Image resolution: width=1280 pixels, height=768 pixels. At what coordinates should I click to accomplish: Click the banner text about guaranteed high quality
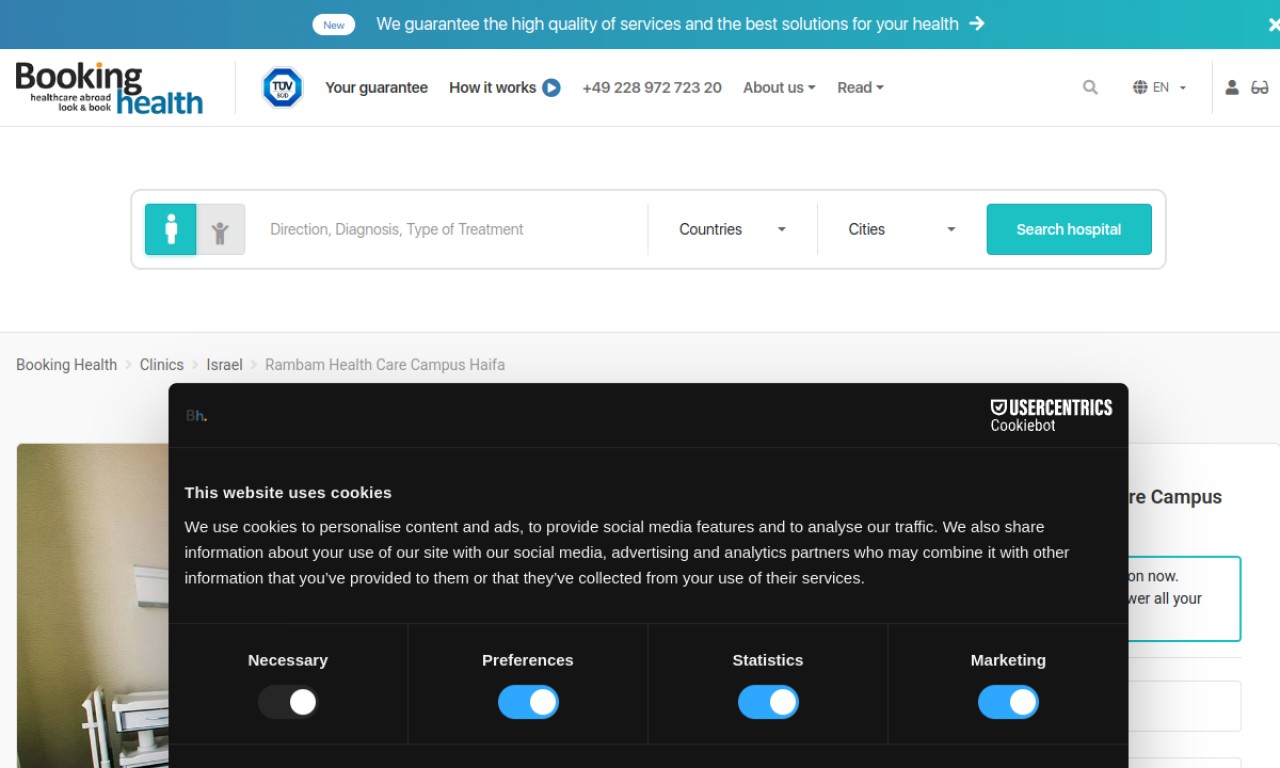point(667,24)
